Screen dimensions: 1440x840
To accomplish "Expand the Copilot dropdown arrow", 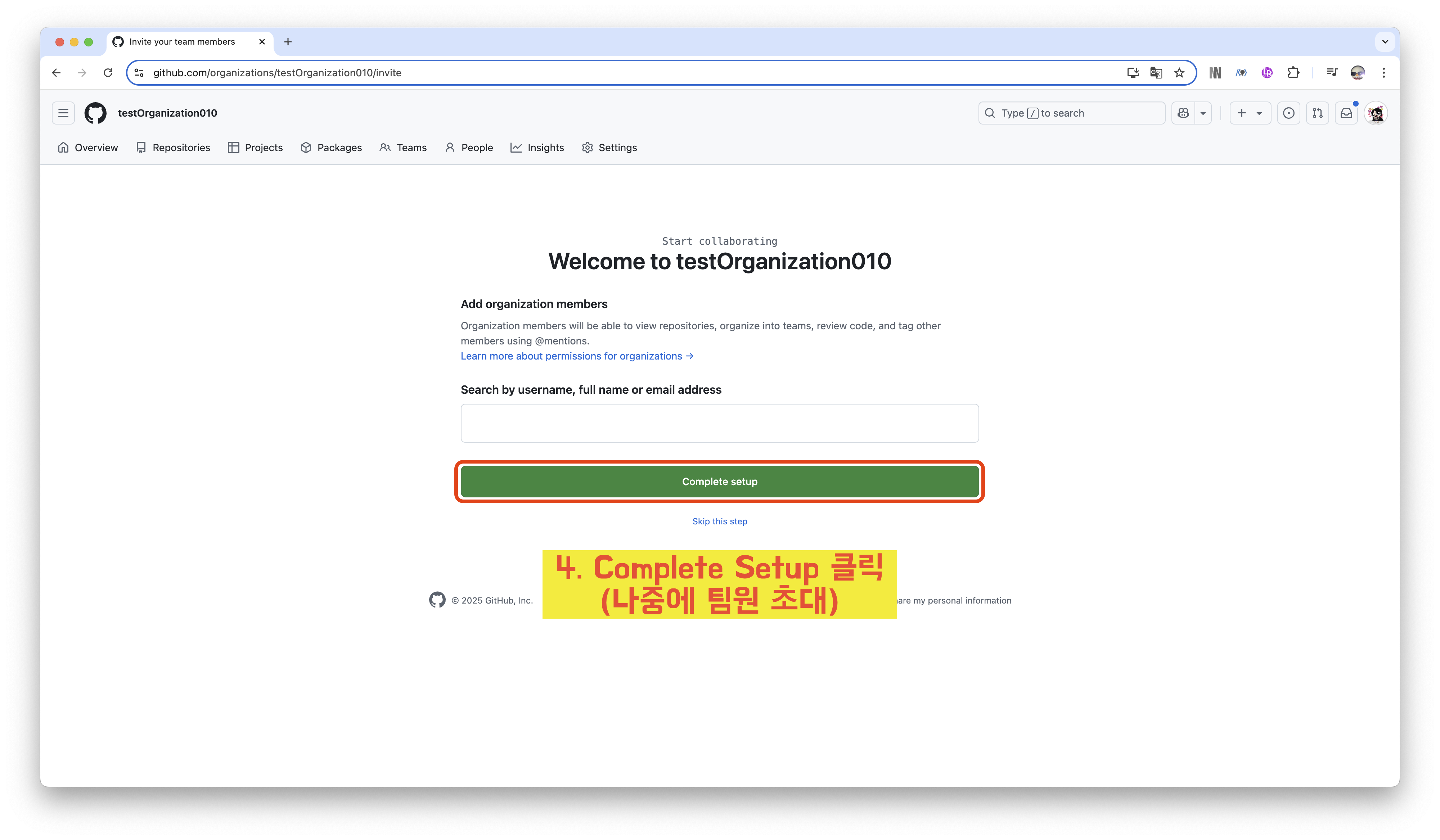I will pos(1203,113).
